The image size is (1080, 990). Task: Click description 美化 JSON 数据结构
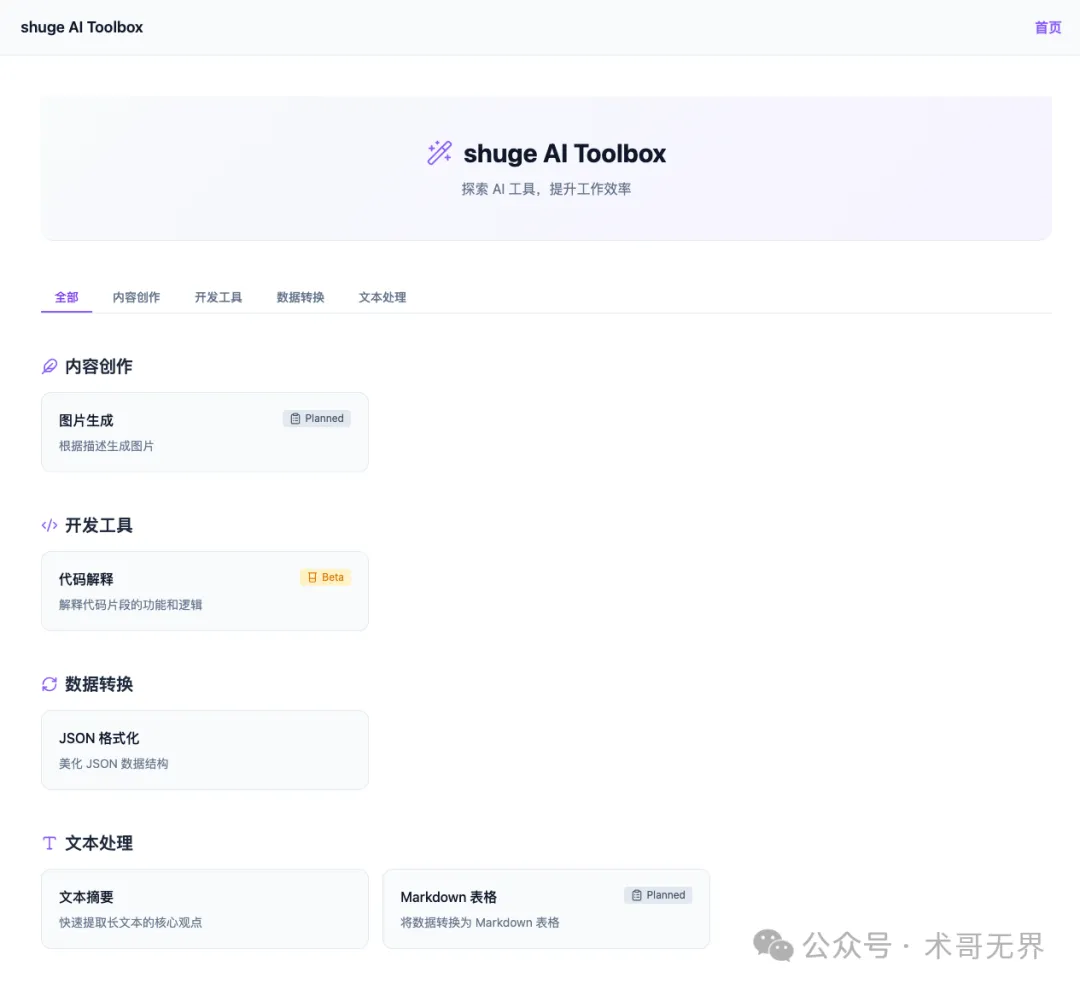pyautogui.click(x=114, y=763)
